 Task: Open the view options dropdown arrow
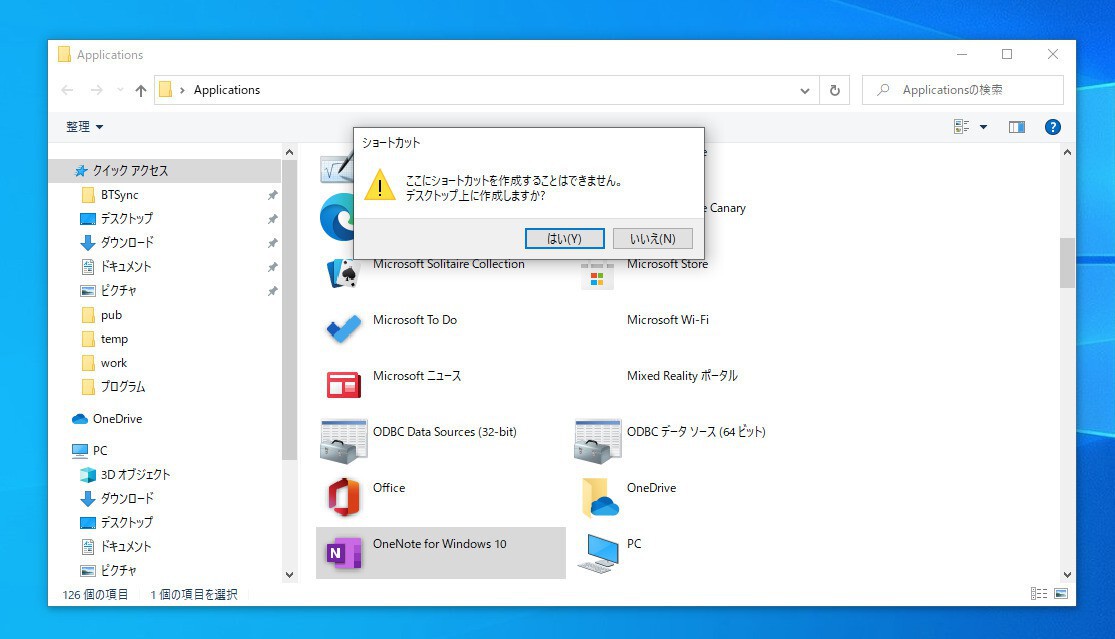[x=983, y=127]
